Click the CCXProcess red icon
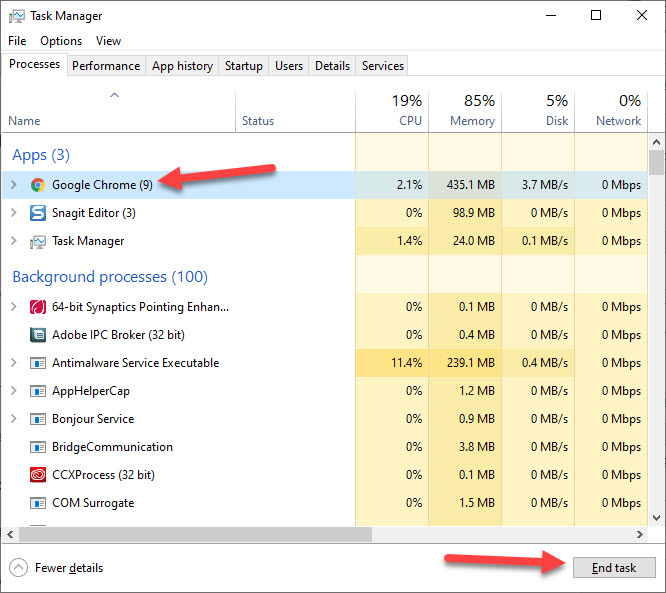This screenshot has width=666, height=593. point(38,475)
